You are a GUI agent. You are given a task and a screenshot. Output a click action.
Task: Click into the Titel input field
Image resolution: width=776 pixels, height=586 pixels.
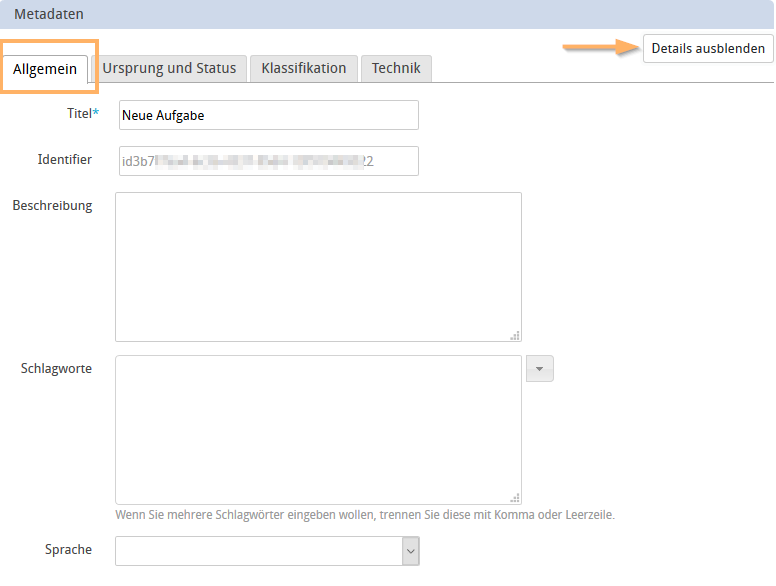click(x=269, y=115)
